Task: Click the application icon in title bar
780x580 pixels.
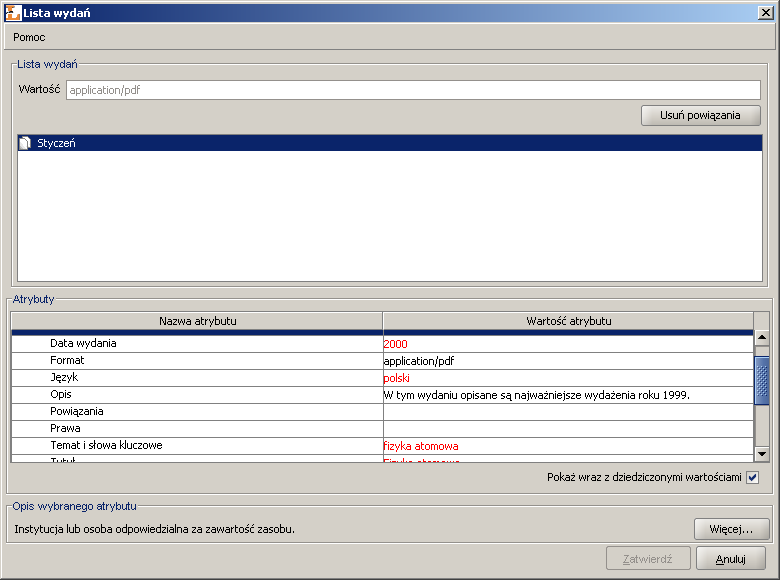Action: [x=13, y=13]
